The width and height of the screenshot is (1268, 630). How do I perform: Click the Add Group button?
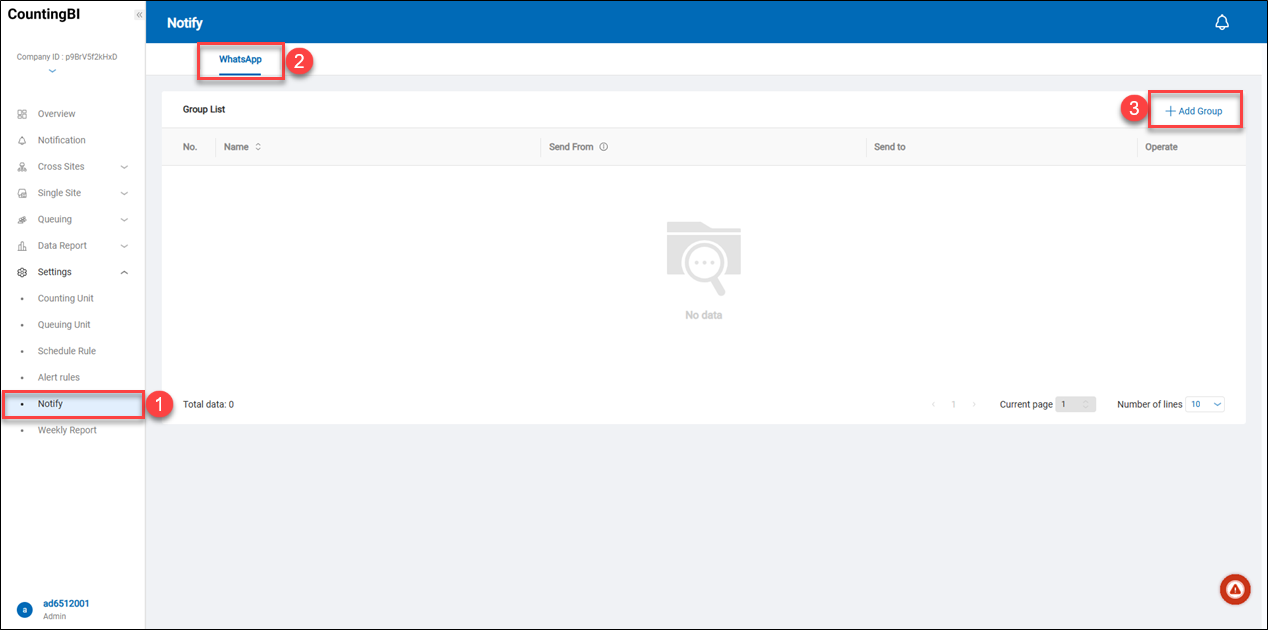point(1194,111)
